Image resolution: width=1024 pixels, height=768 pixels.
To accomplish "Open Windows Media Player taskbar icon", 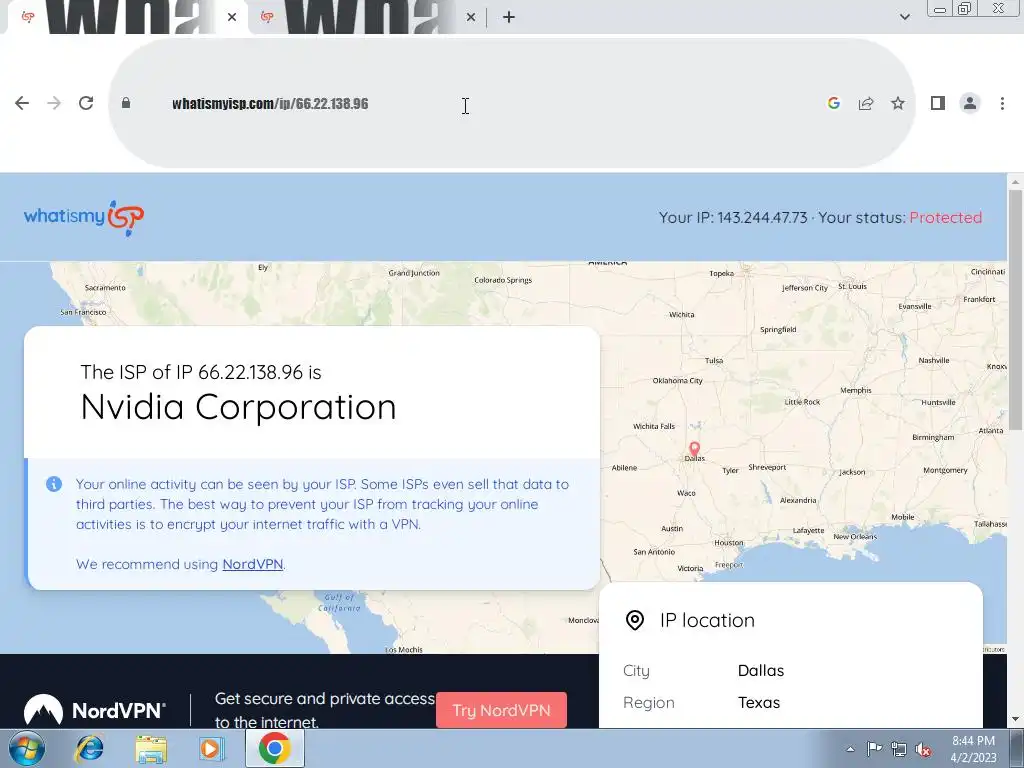I will (x=212, y=748).
